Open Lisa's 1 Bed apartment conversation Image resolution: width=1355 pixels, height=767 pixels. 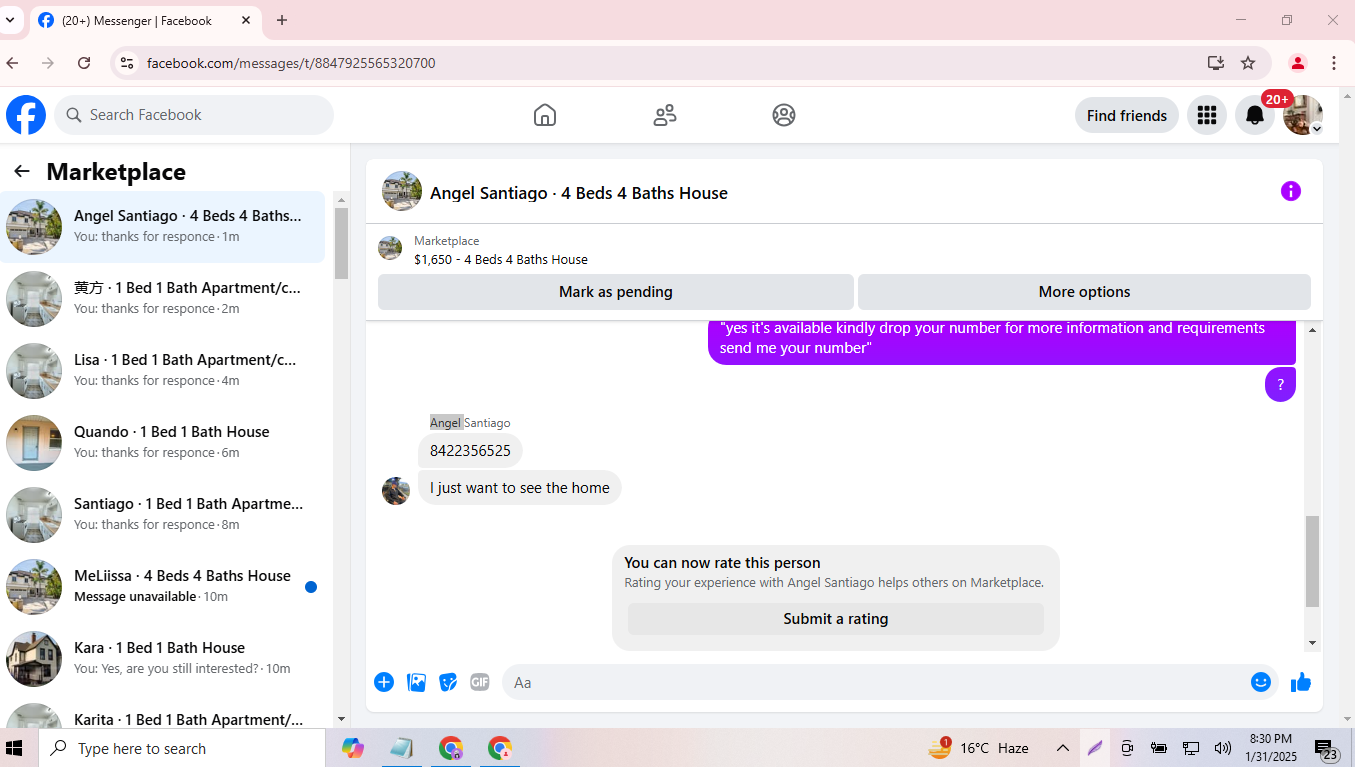(163, 371)
